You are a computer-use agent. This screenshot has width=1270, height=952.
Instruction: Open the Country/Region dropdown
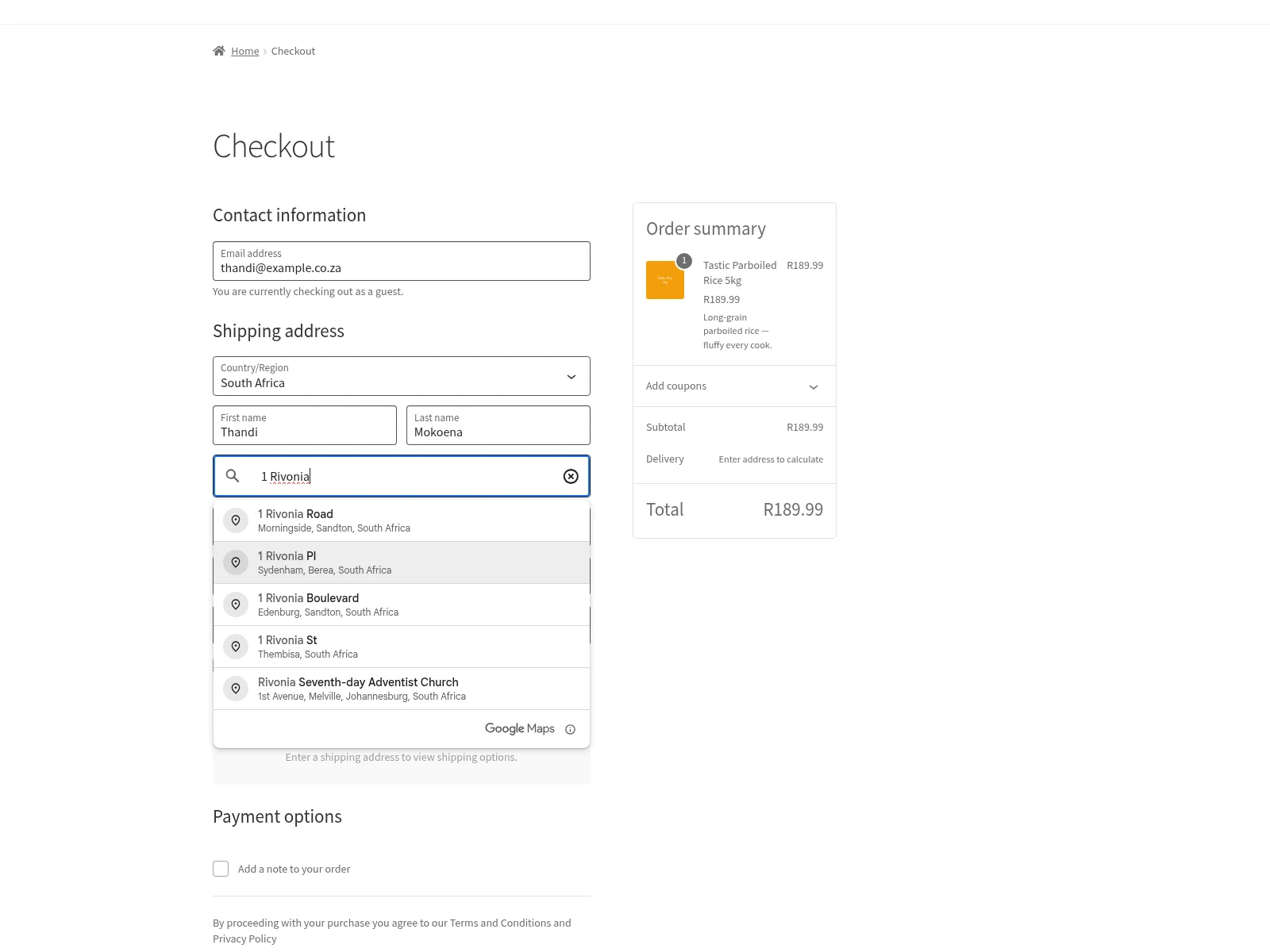tap(402, 376)
